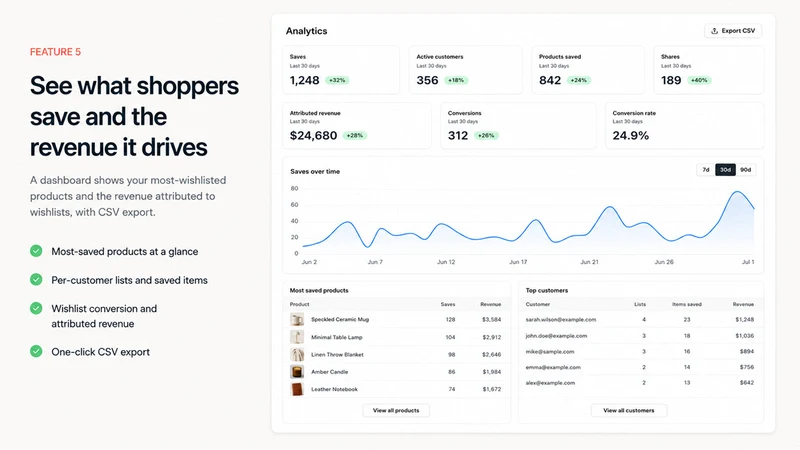
Task: Click Items saved column header
Action: click(x=687, y=305)
